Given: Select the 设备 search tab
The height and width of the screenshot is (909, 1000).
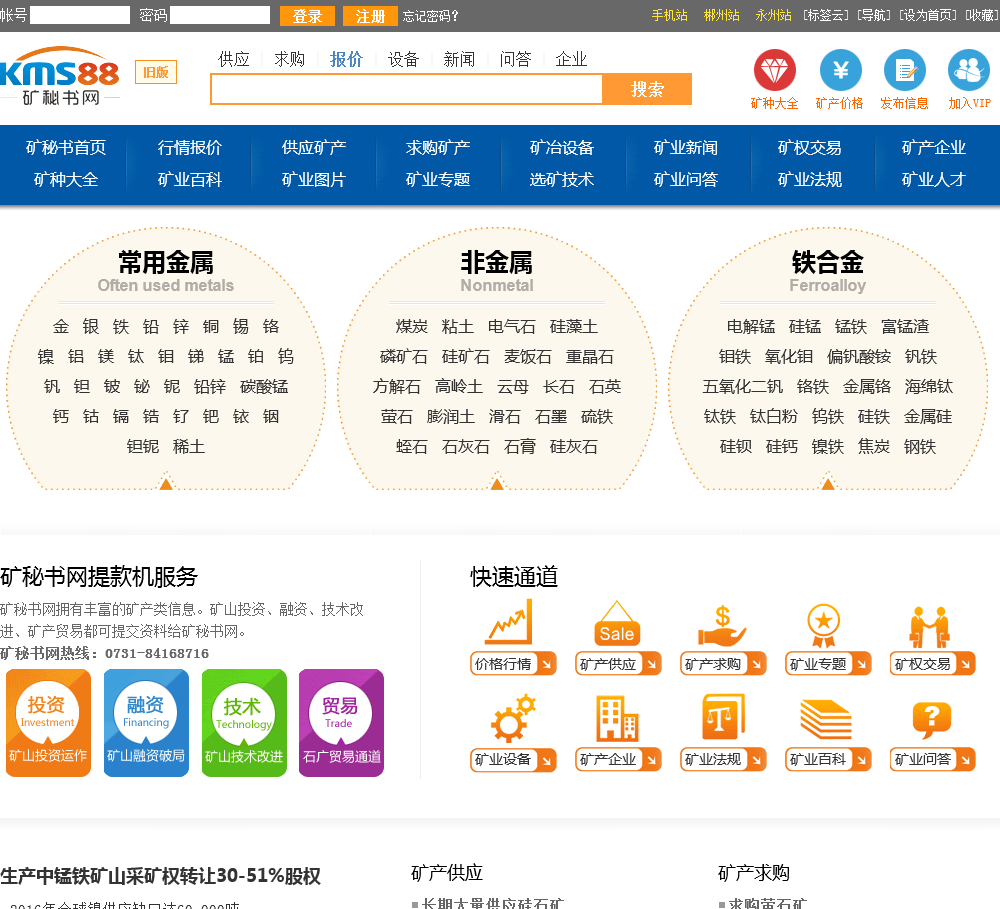Looking at the screenshot, I should coord(403,59).
